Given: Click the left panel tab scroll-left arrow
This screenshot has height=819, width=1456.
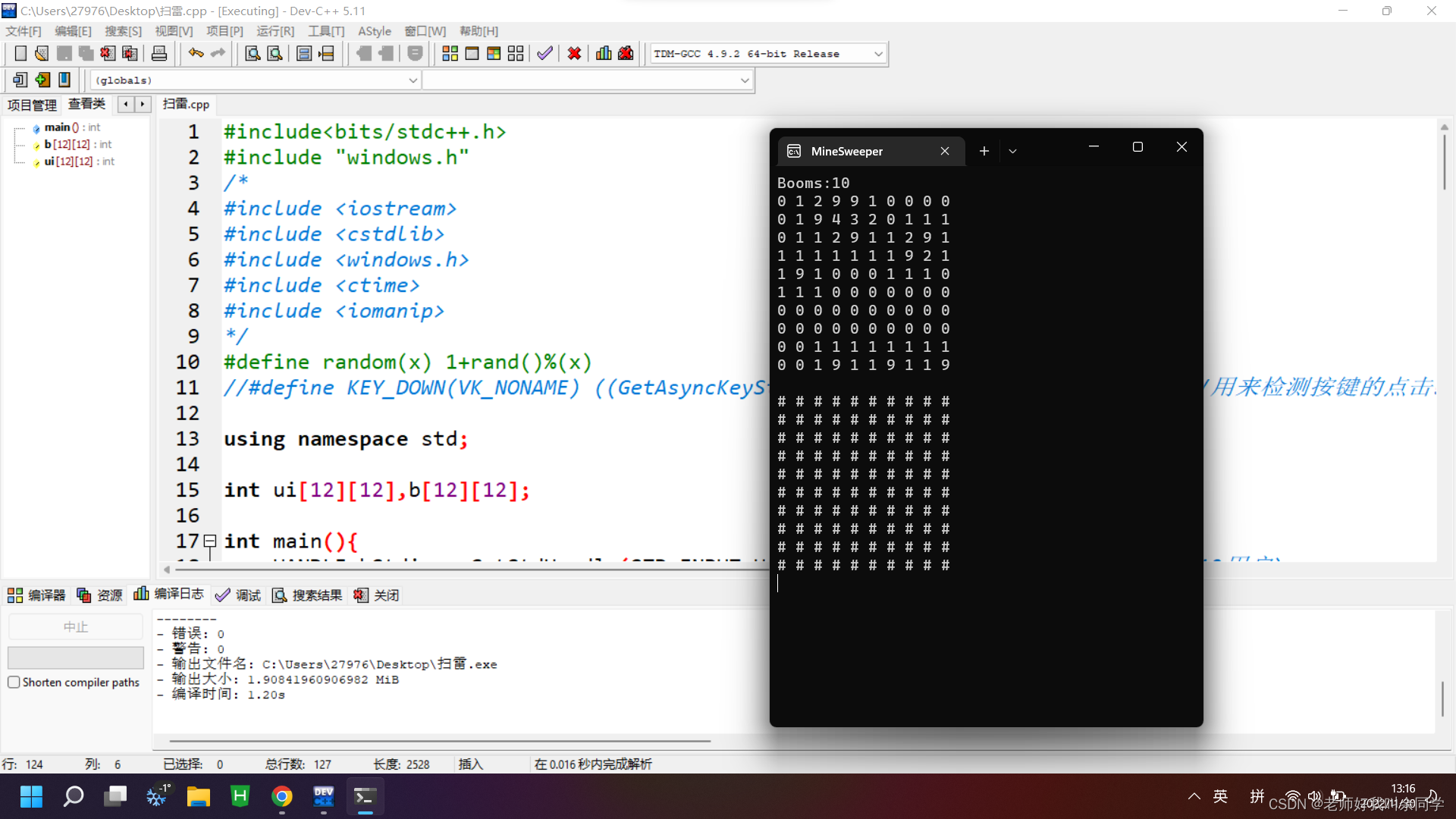Looking at the screenshot, I should coord(126,104).
